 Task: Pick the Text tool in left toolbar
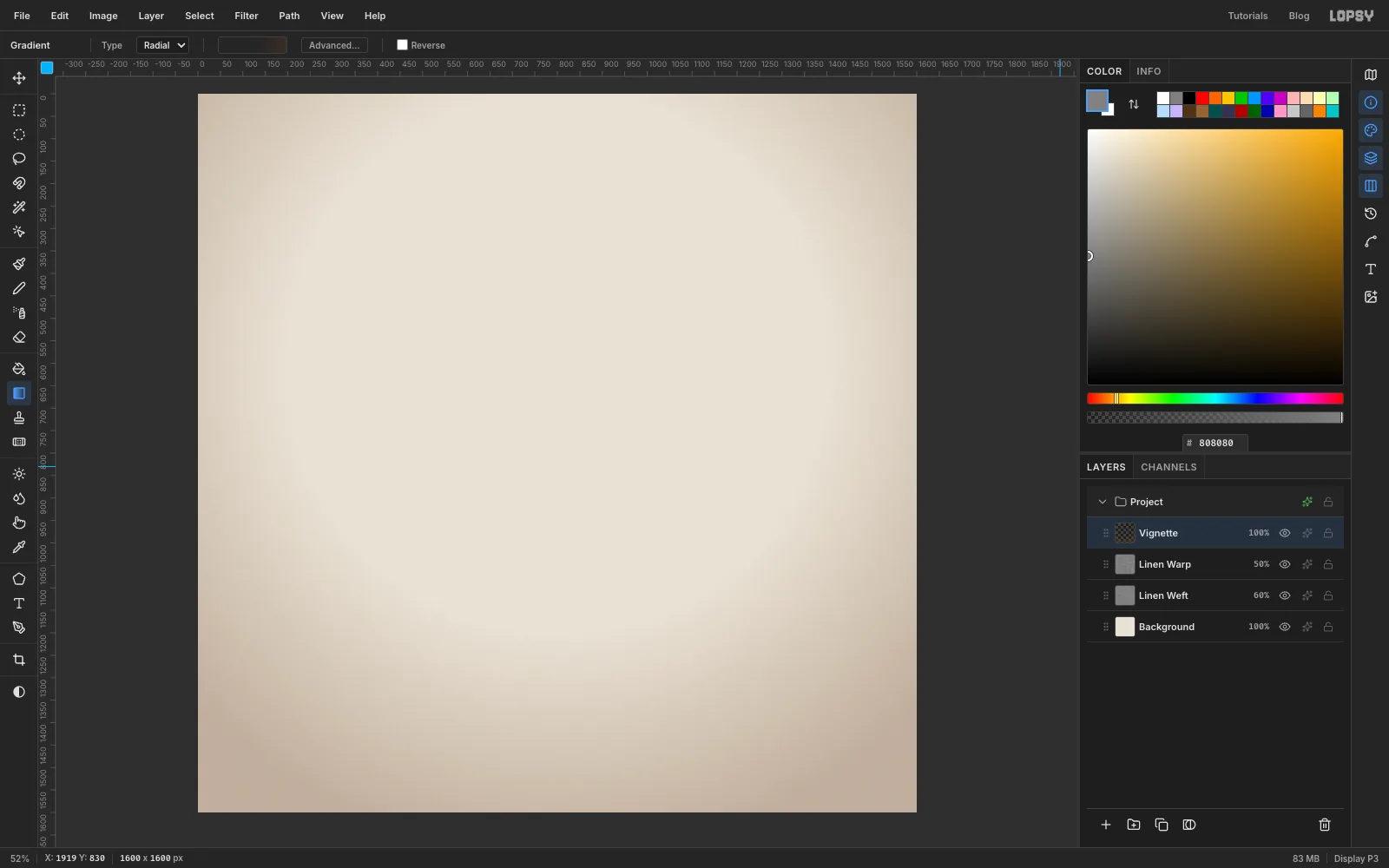click(x=19, y=603)
